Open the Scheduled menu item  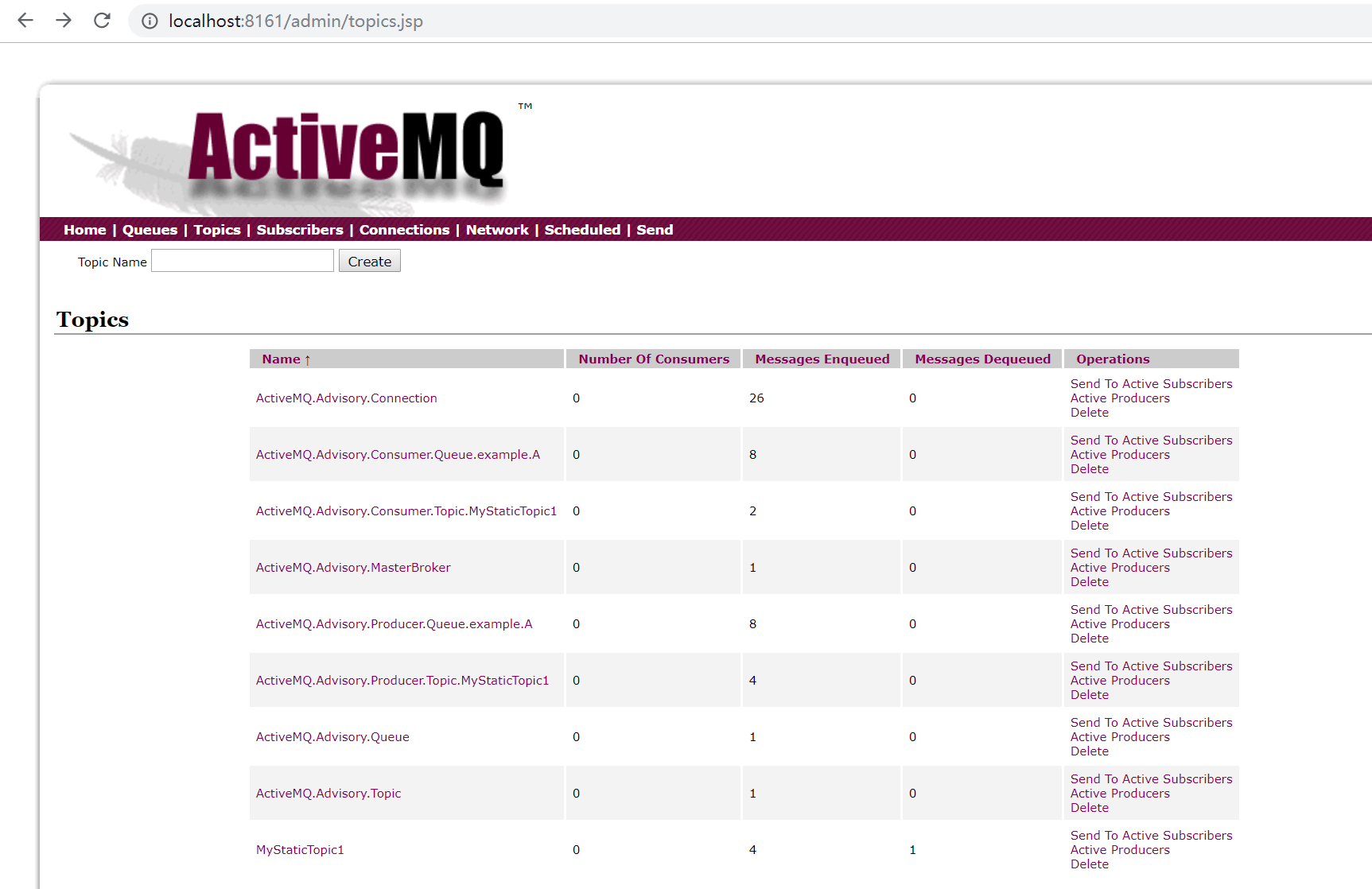[582, 230]
